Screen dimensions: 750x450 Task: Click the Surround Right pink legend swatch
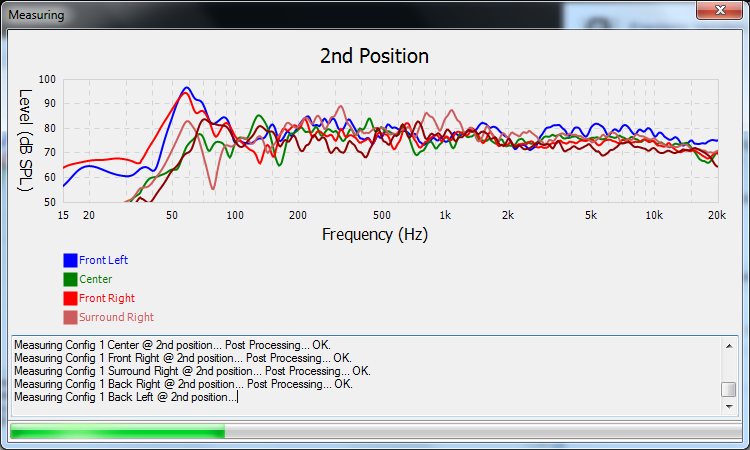70,317
